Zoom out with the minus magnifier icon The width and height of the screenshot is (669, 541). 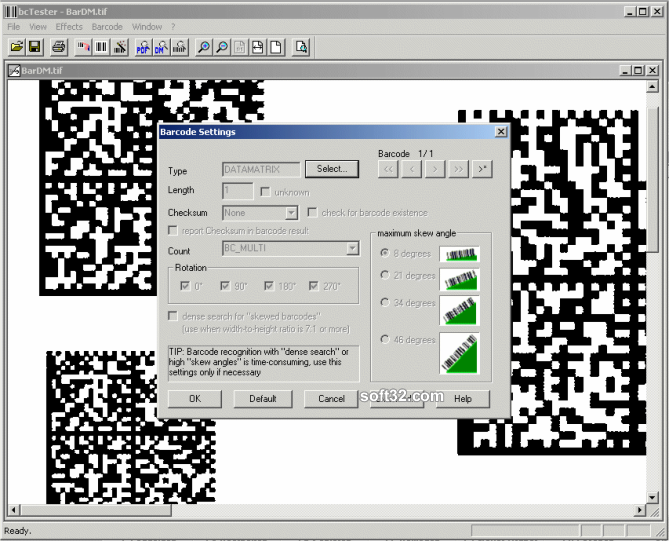coord(222,47)
